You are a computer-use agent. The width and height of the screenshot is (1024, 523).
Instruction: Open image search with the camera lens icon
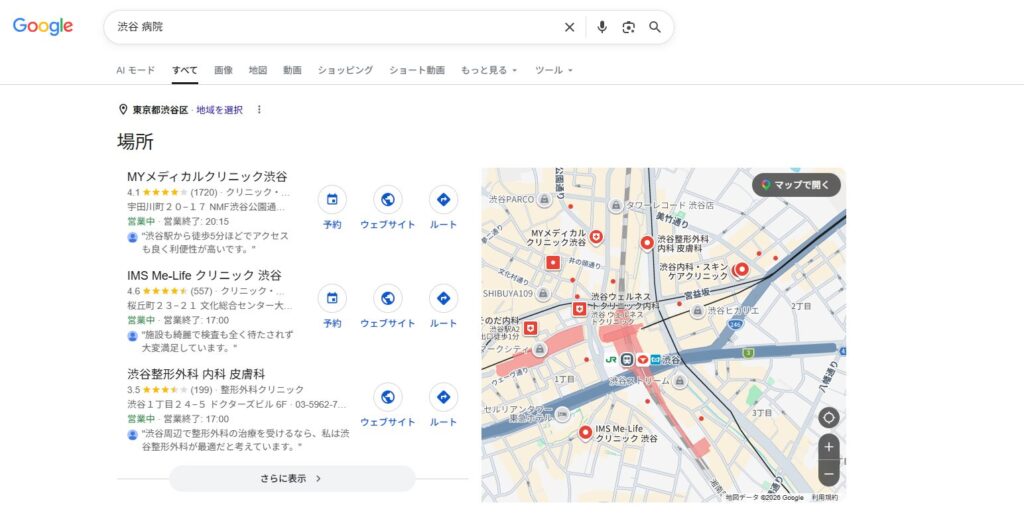pos(628,27)
